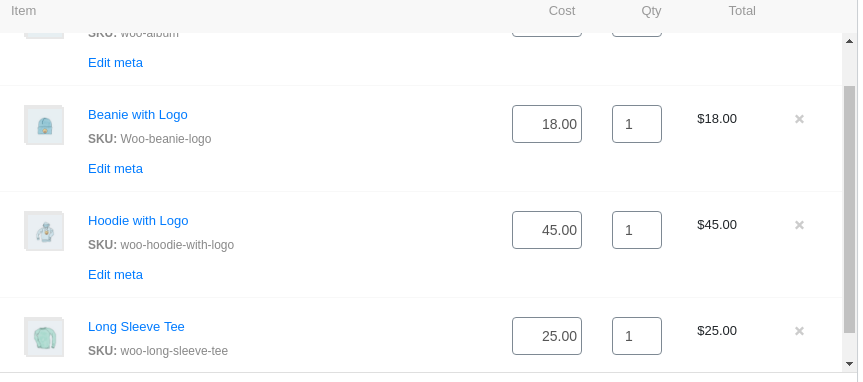Viewport: 863px width, 382px height.
Task: Edit meta below woo-album SKU
Action: [x=116, y=63]
